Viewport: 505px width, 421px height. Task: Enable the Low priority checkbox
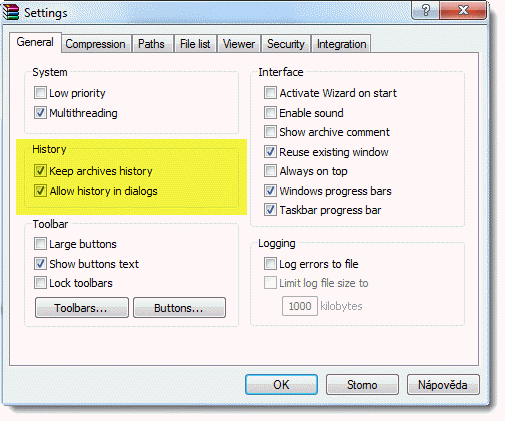40,93
